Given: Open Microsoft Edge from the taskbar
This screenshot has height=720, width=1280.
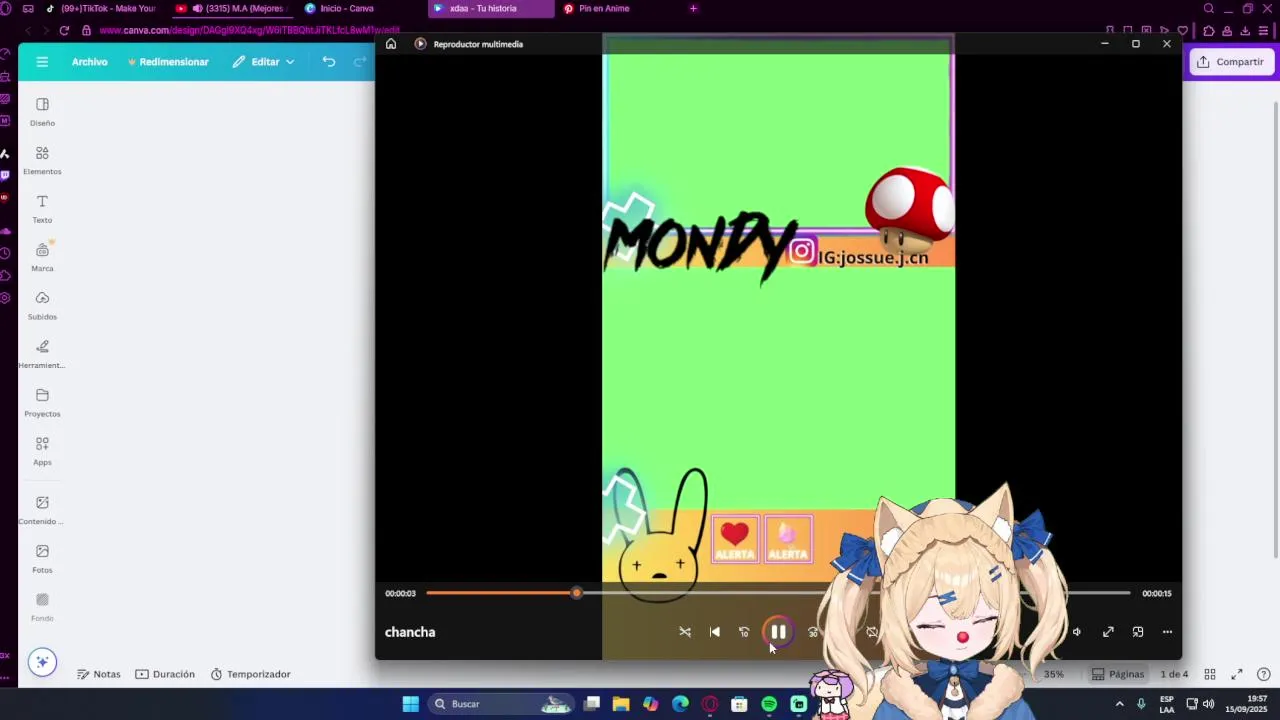Looking at the screenshot, I should click(680, 704).
